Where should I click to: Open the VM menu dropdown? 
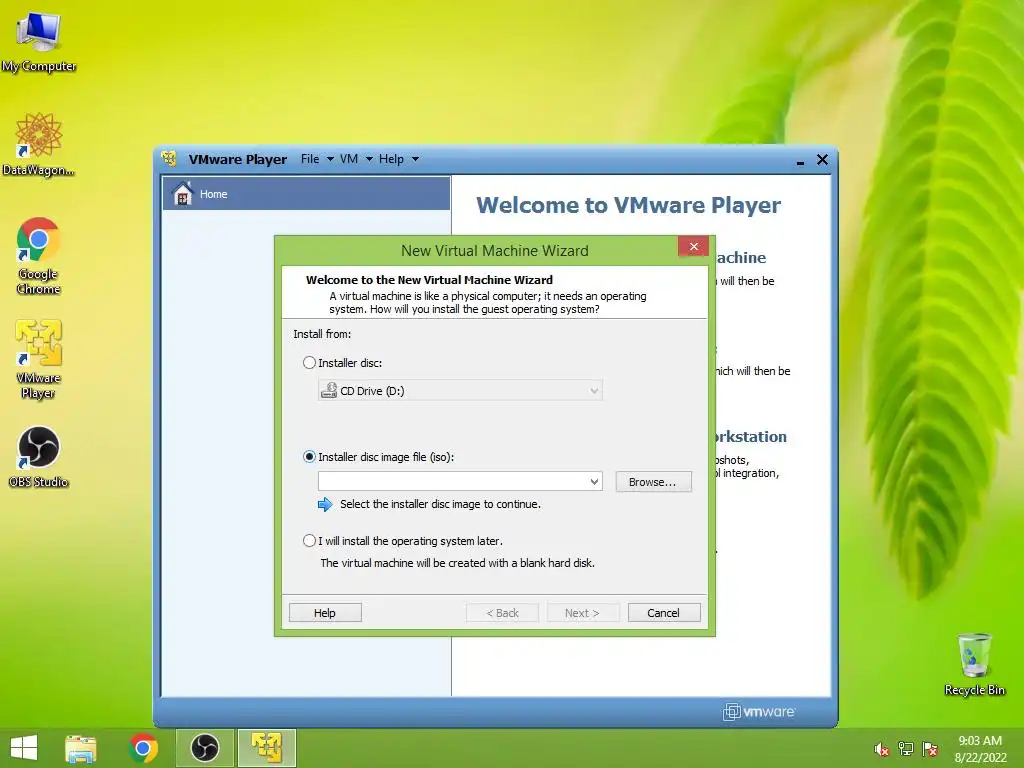point(356,159)
